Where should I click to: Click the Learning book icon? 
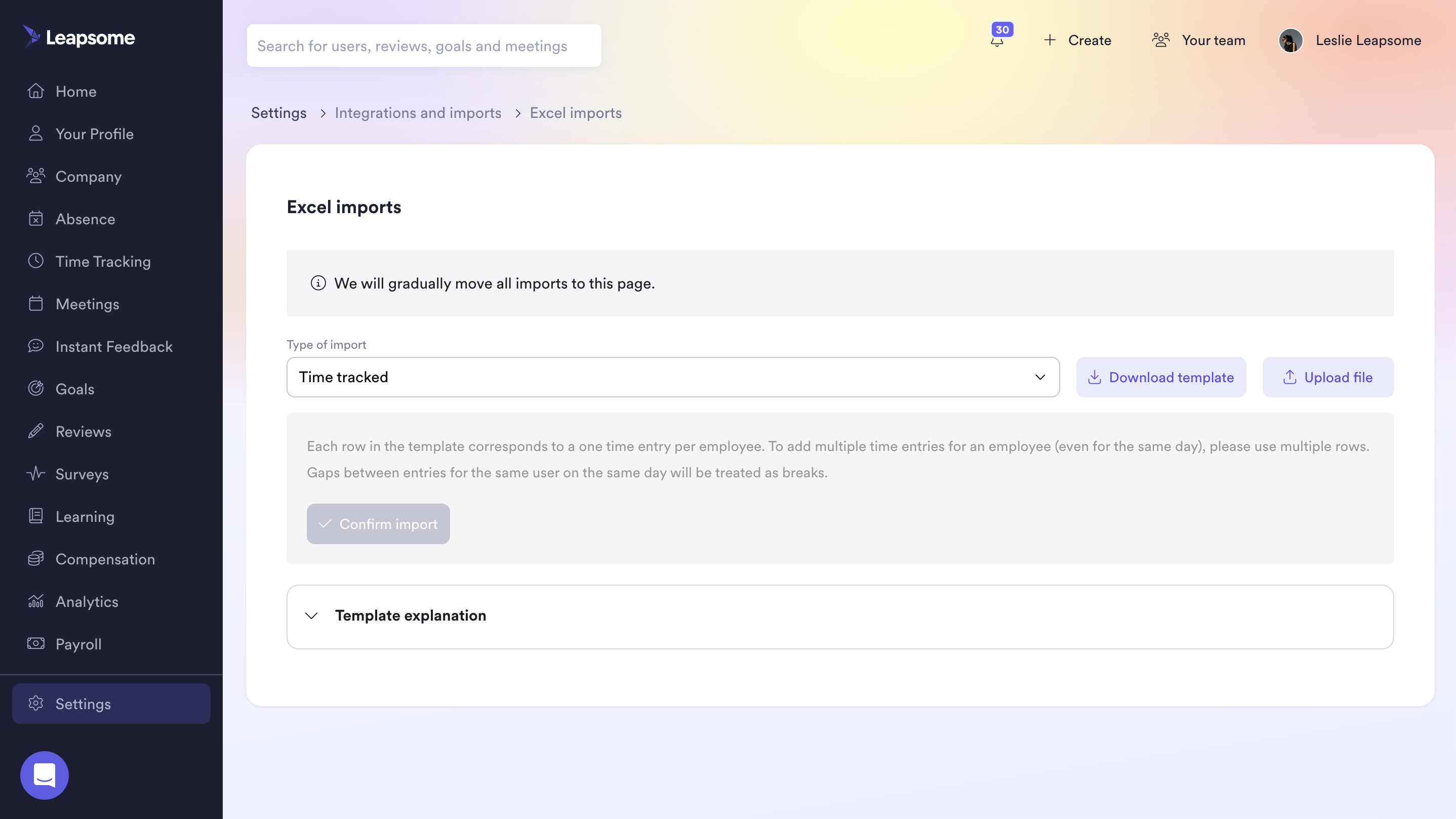(x=35, y=516)
